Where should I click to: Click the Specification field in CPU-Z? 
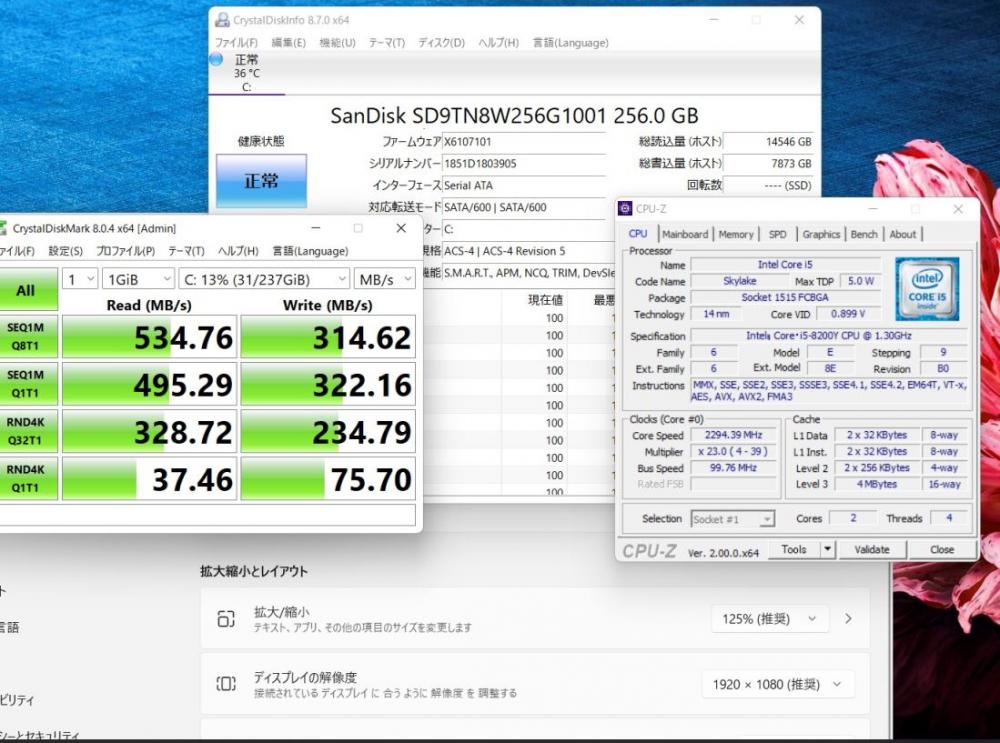pyautogui.click(x=828, y=335)
